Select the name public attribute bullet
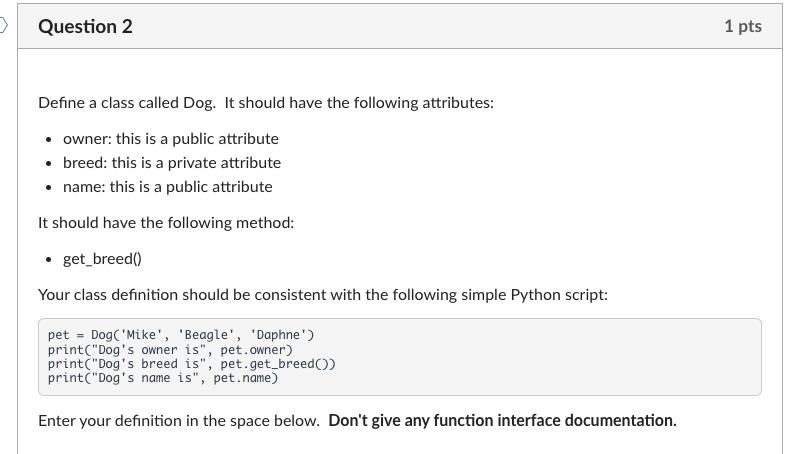This screenshot has width=807, height=454. pos(167,187)
